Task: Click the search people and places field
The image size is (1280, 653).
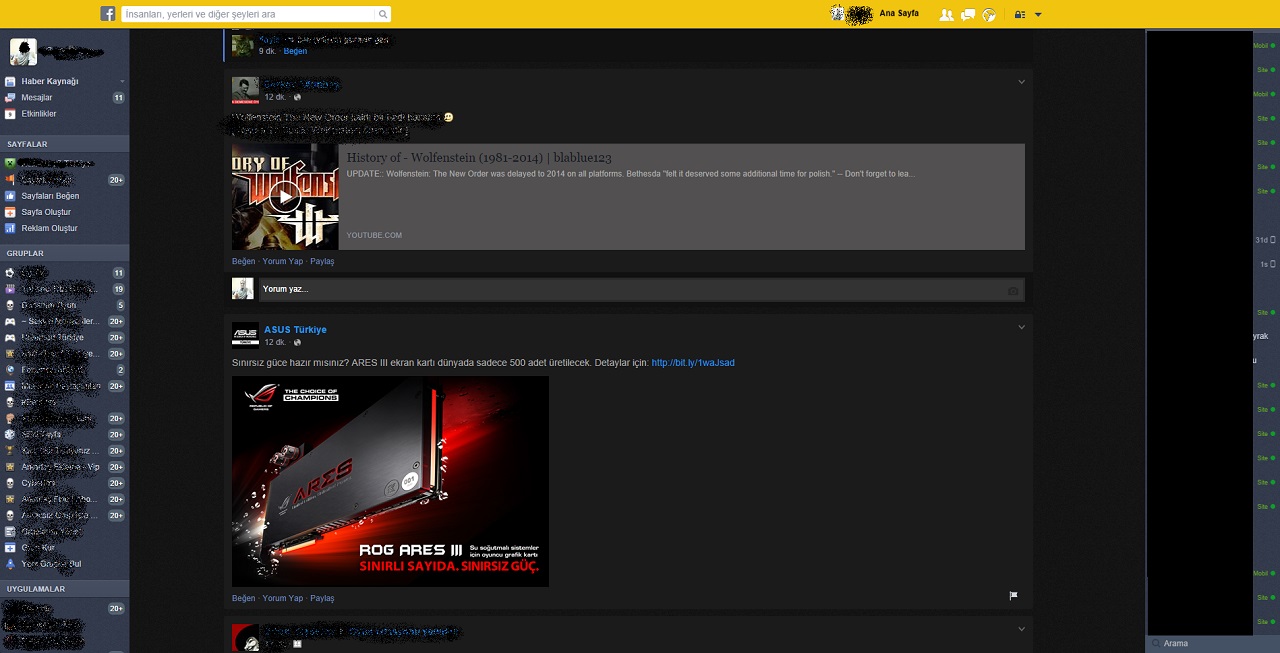Action: point(248,14)
